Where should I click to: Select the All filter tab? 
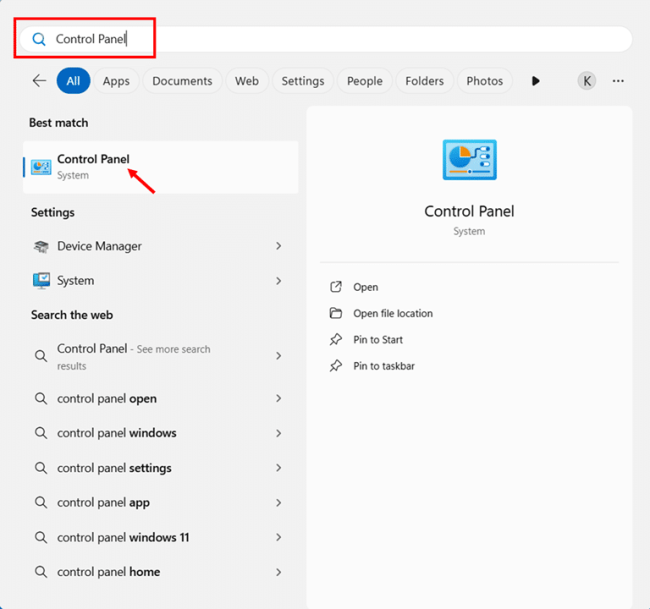(73, 80)
